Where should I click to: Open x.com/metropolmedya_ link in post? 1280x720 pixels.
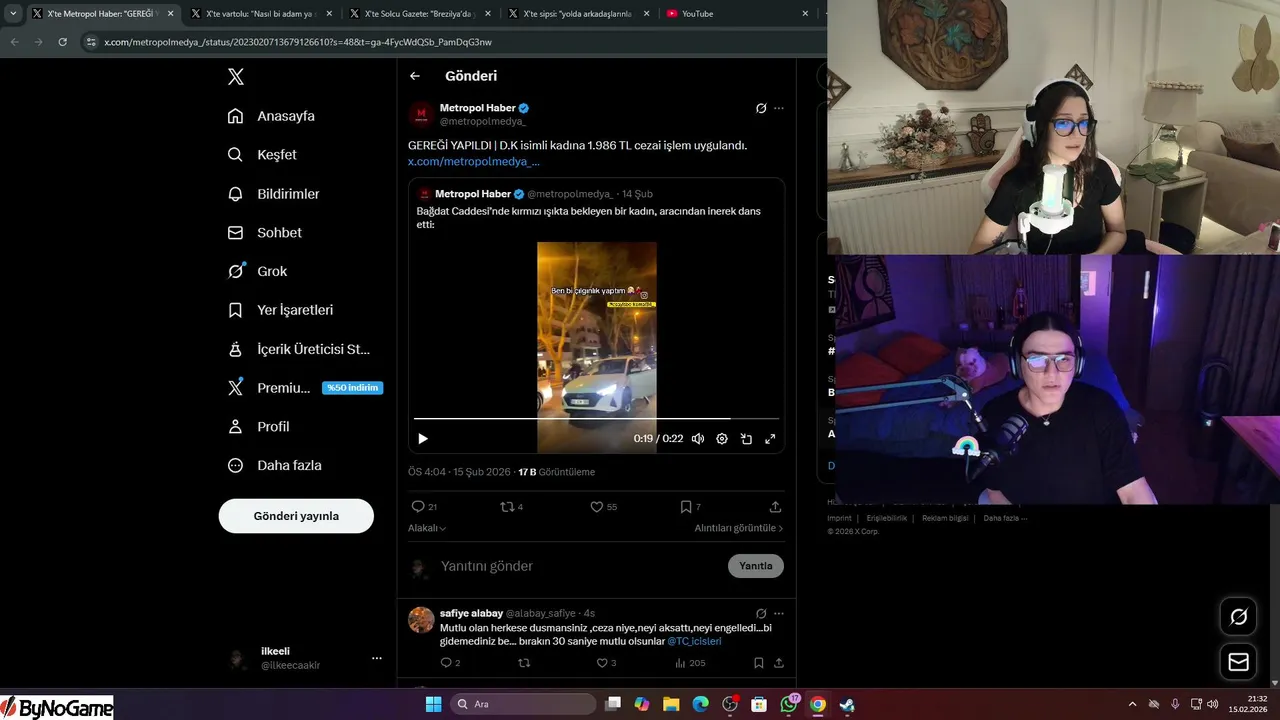tap(474, 161)
